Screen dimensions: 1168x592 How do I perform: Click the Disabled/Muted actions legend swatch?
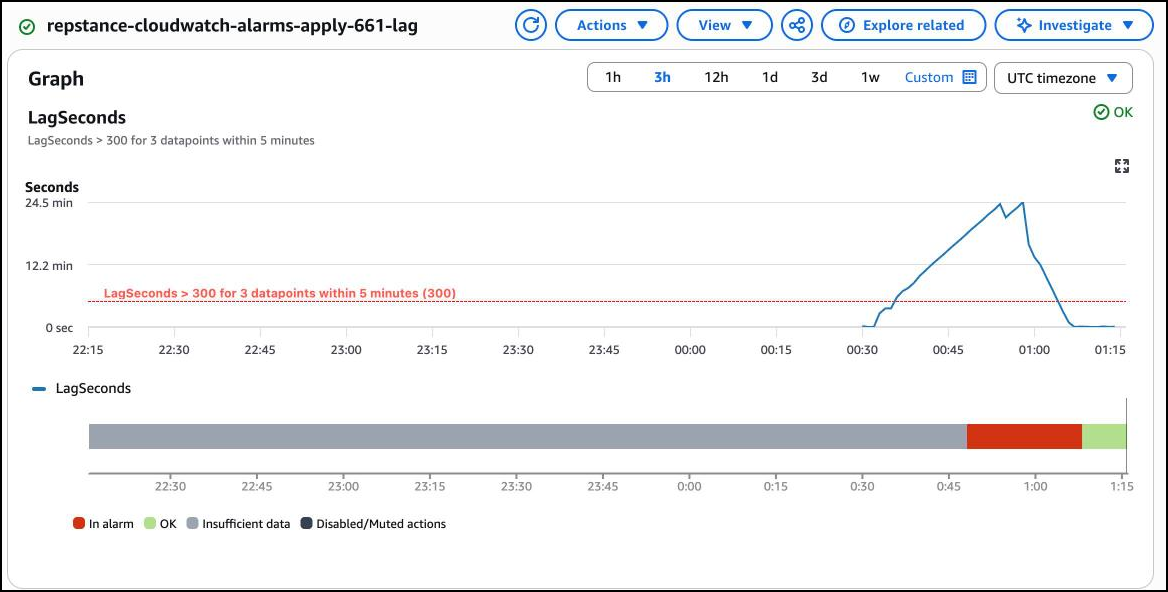pyautogui.click(x=306, y=523)
